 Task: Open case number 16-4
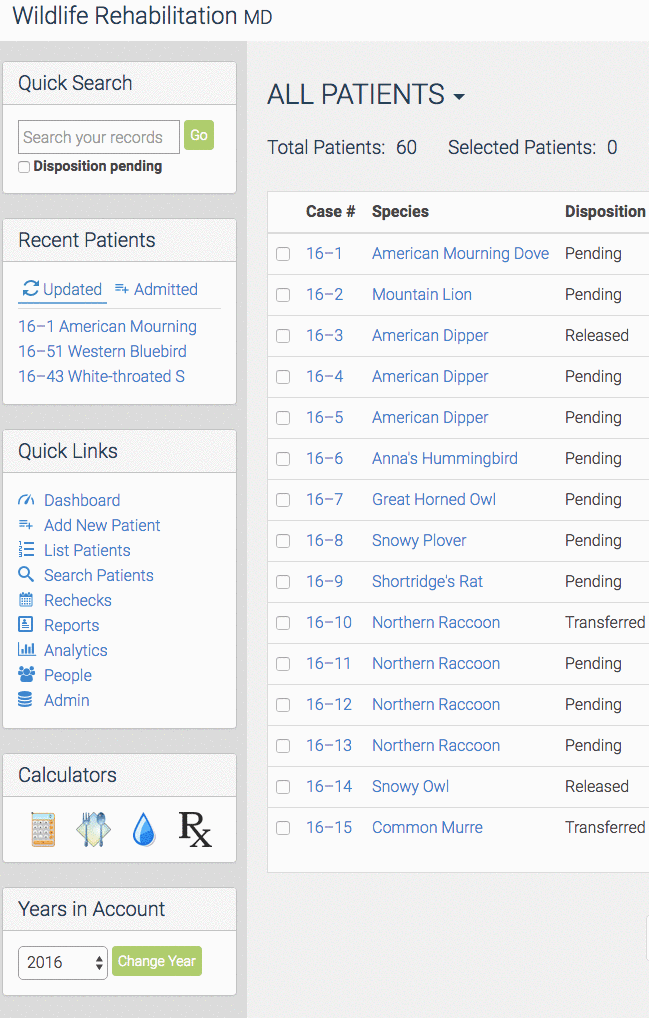(x=324, y=377)
